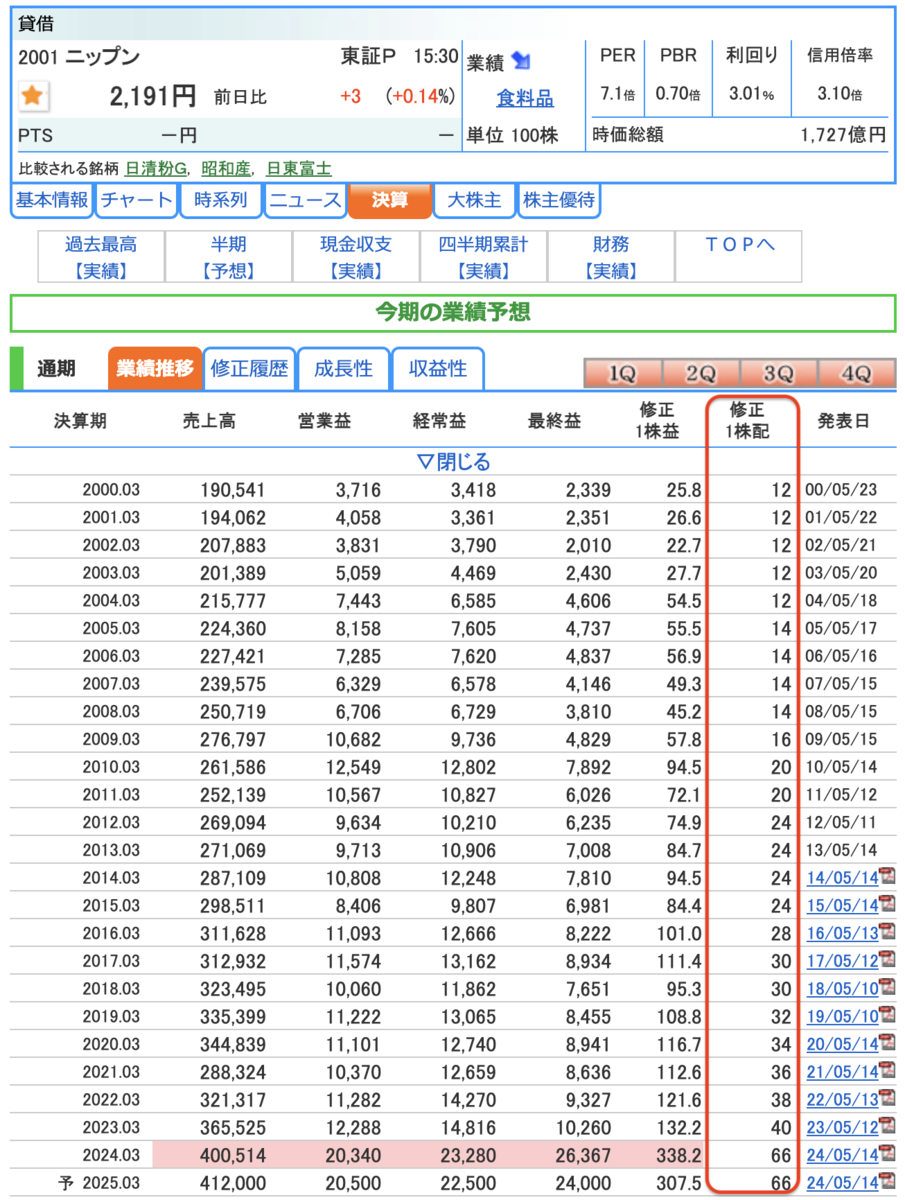Open the 基本情報 tab
Screen dimensions: 905x1200
(x=51, y=200)
